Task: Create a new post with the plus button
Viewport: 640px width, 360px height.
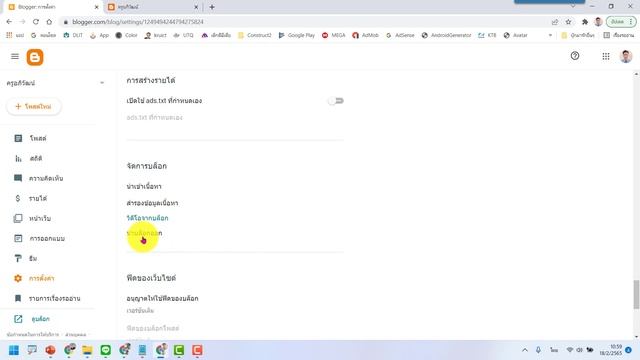Action: 34,106
